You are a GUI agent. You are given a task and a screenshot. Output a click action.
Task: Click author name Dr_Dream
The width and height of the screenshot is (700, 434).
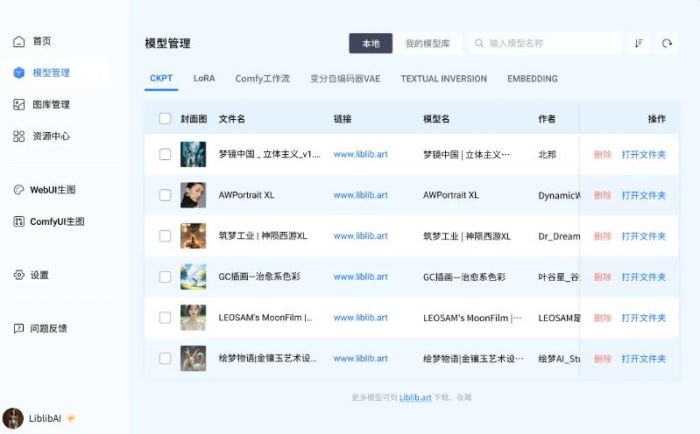(559, 236)
